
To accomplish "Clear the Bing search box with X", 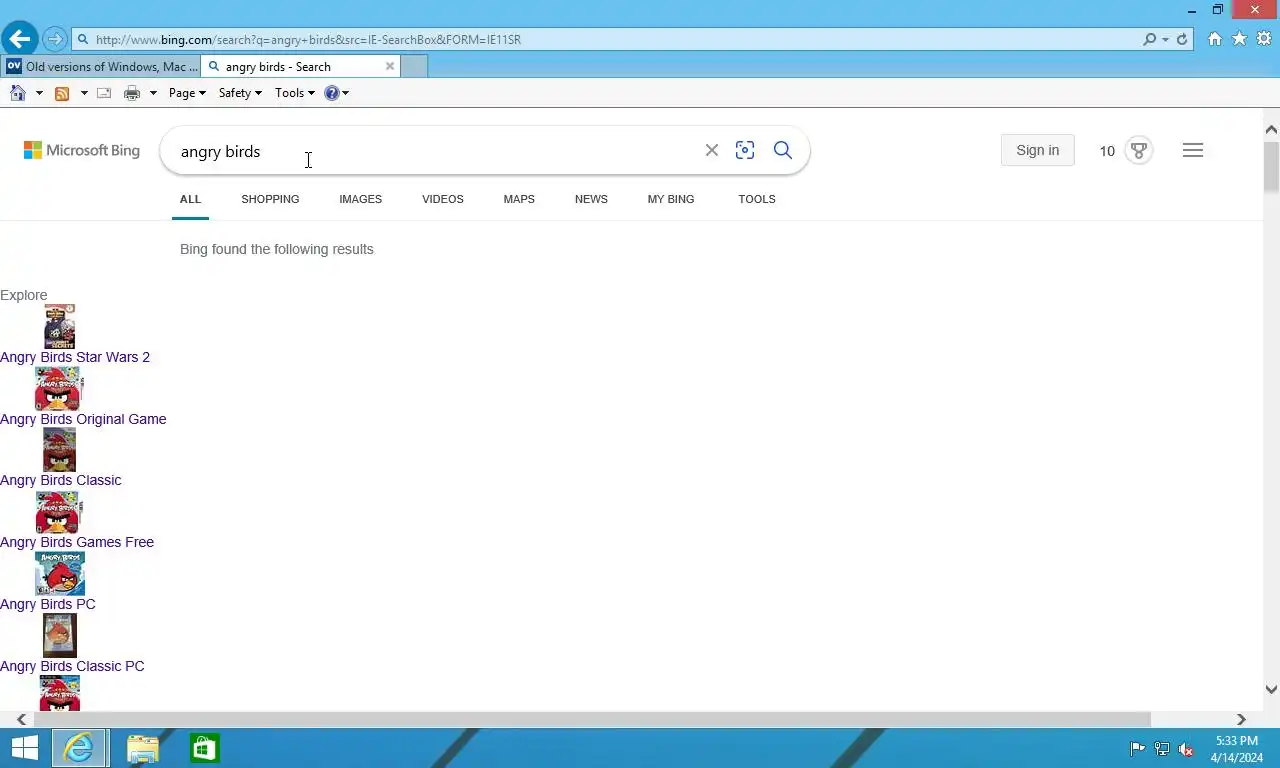I will click(712, 150).
